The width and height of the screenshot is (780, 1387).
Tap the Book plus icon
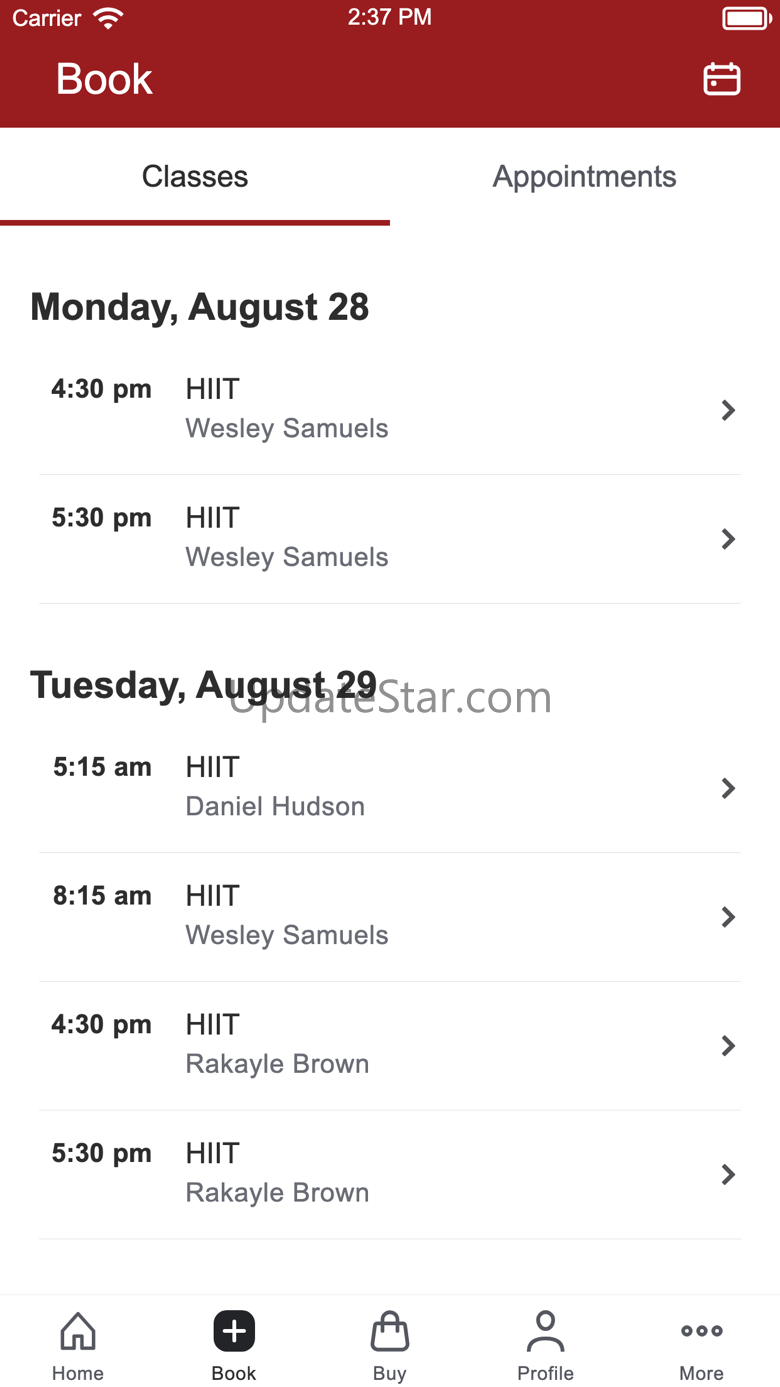[234, 1331]
